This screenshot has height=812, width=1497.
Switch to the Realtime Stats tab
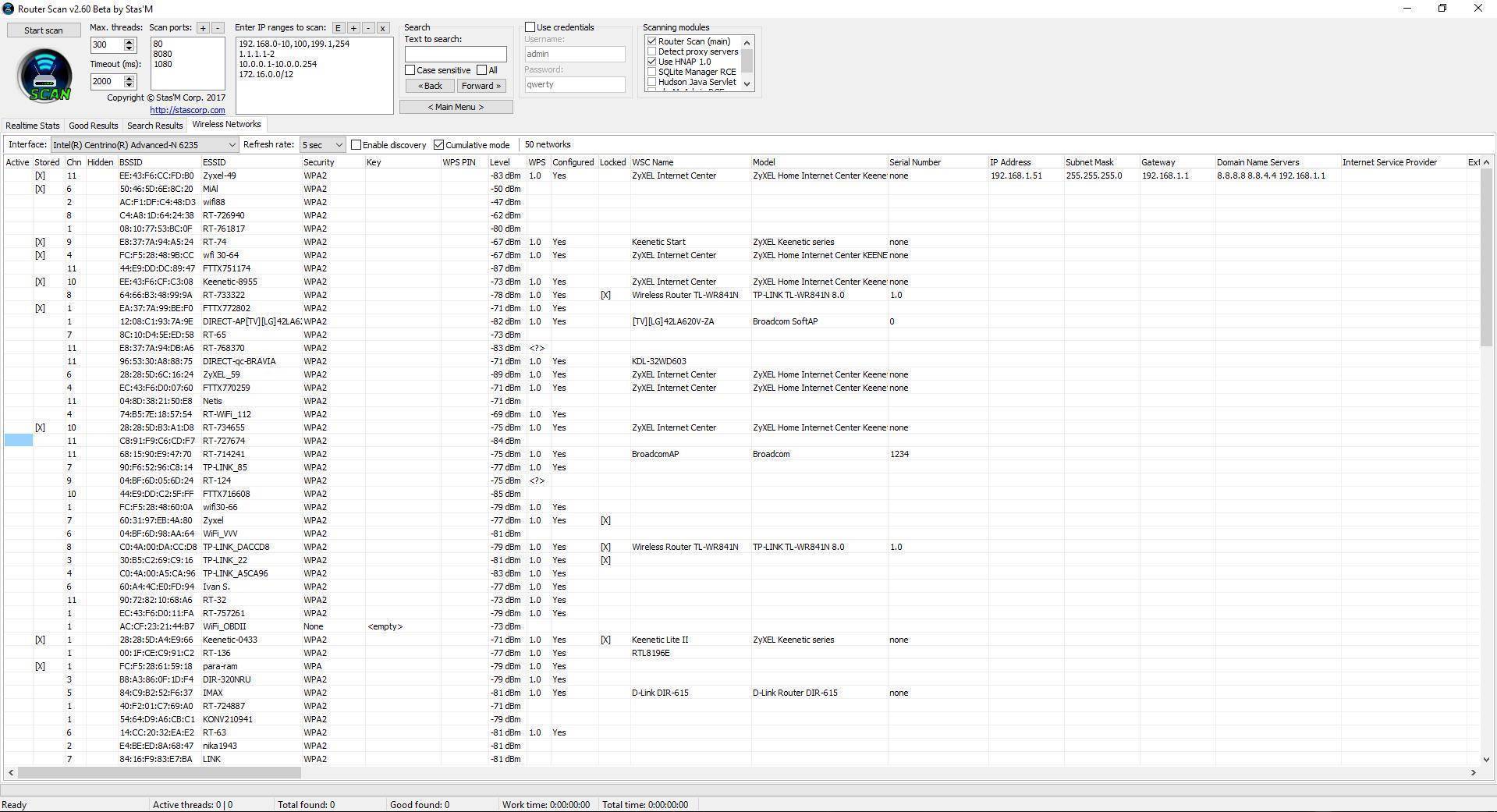[33, 126]
